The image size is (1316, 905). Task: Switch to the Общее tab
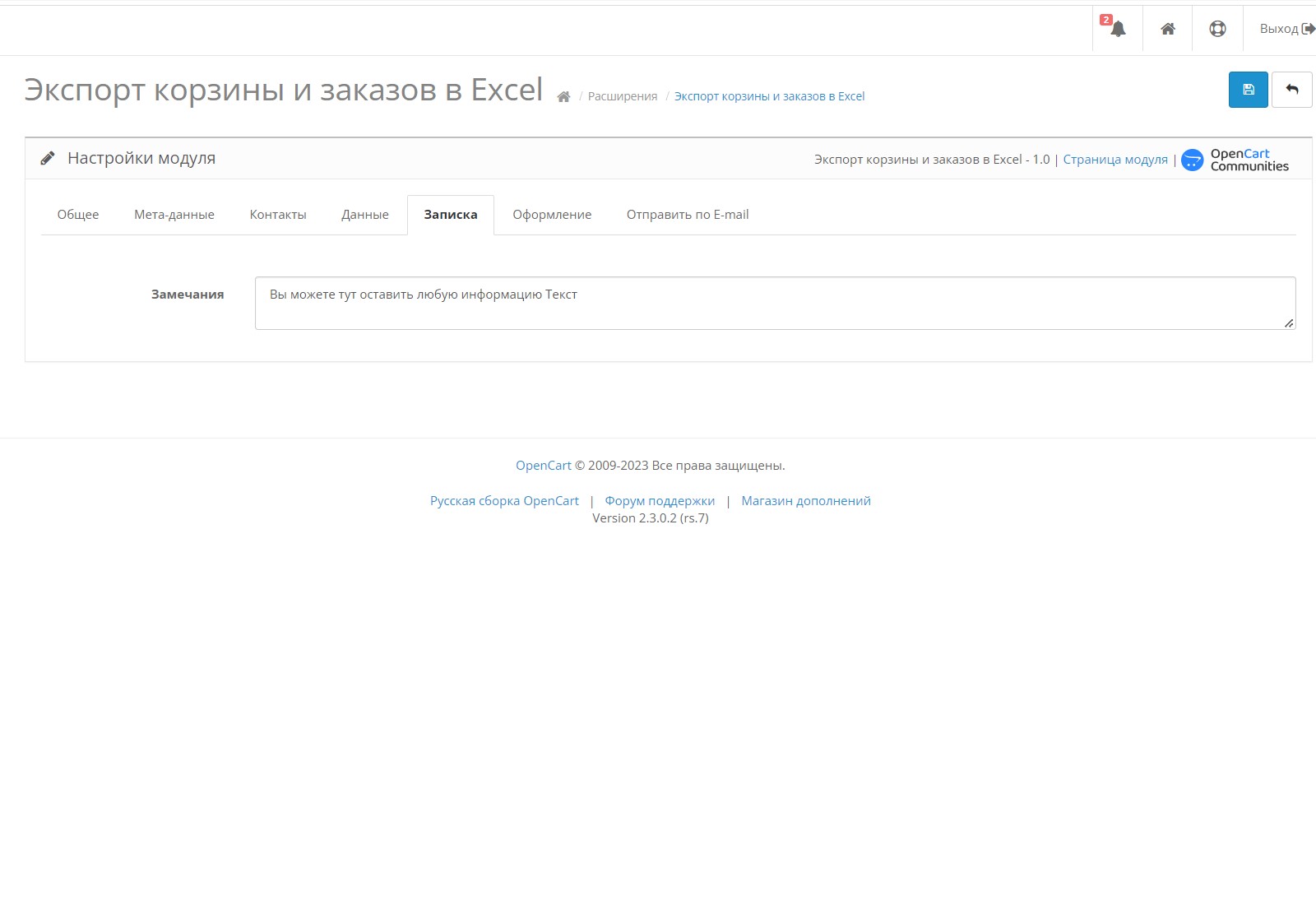78,215
